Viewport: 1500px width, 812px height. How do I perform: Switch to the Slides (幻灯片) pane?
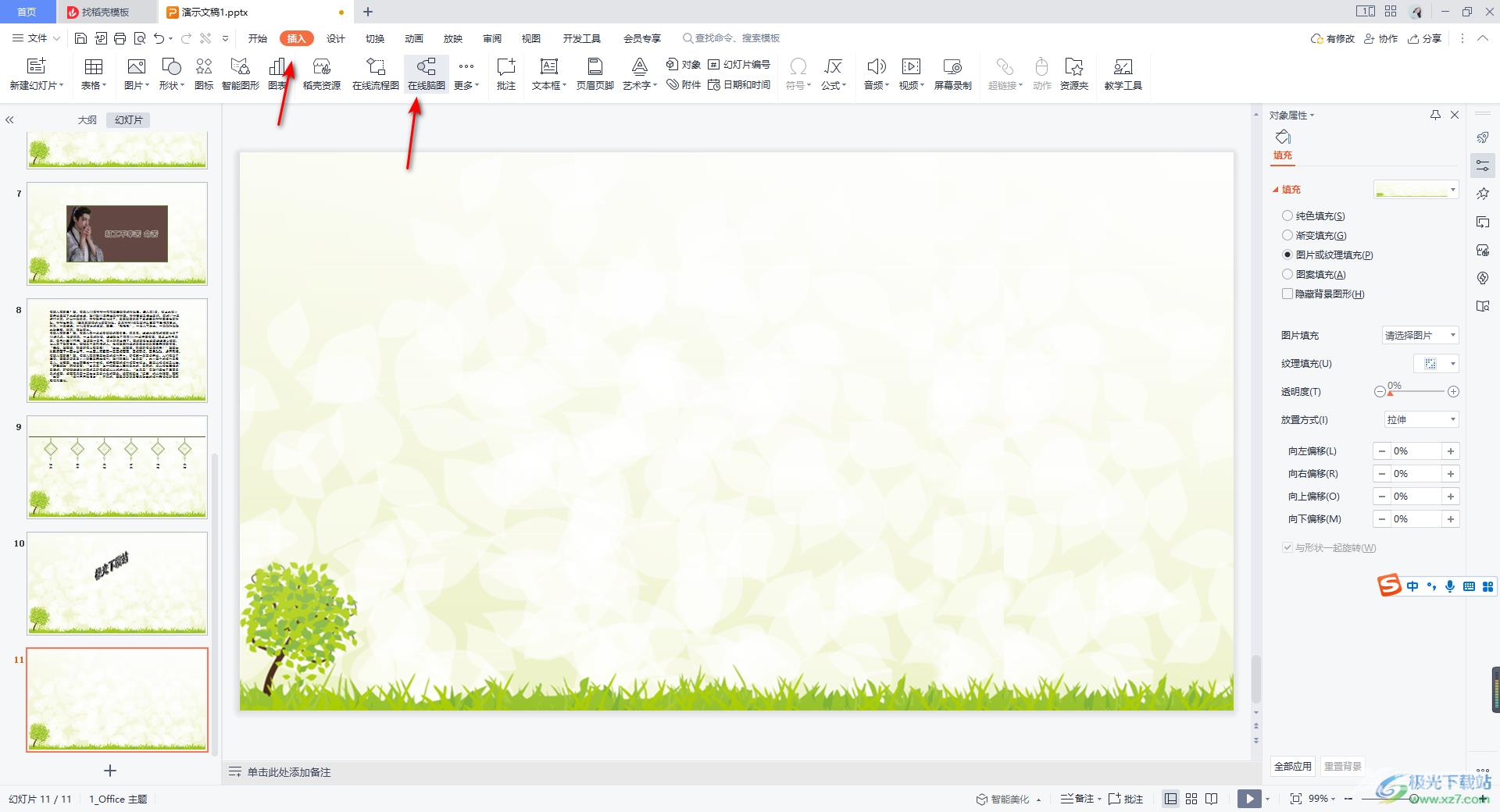[x=129, y=119]
